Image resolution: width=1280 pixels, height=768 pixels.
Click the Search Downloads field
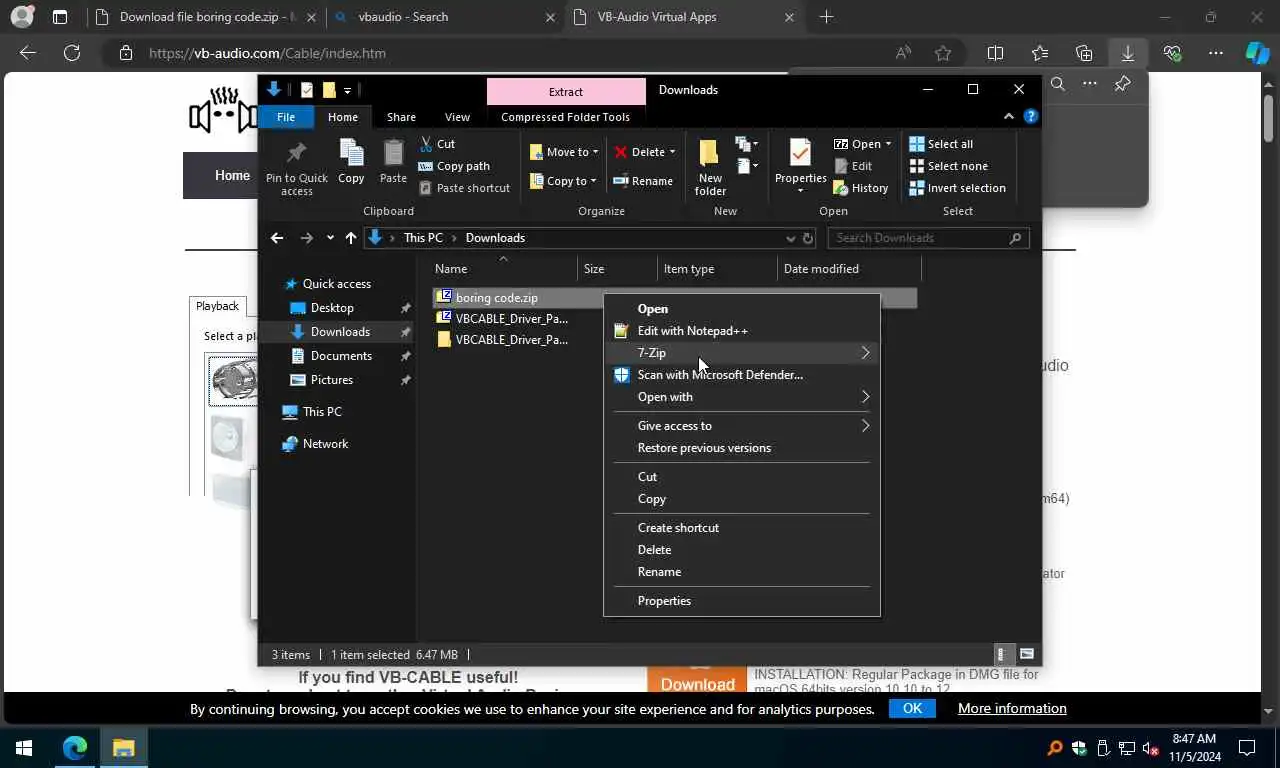click(929, 238)
